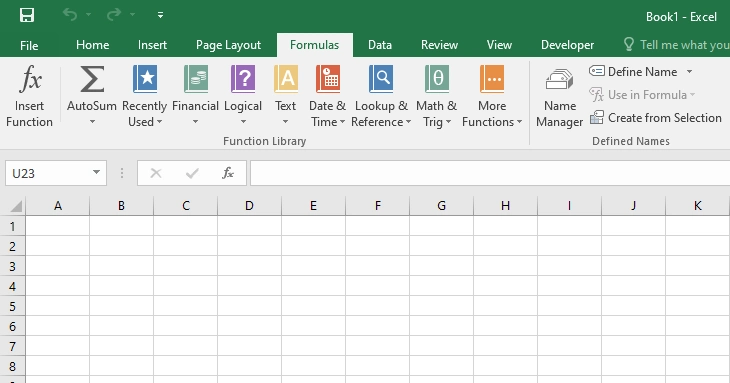Select column D header
Image resolution: width=730 pixels, height=383 pixels.
250,206
